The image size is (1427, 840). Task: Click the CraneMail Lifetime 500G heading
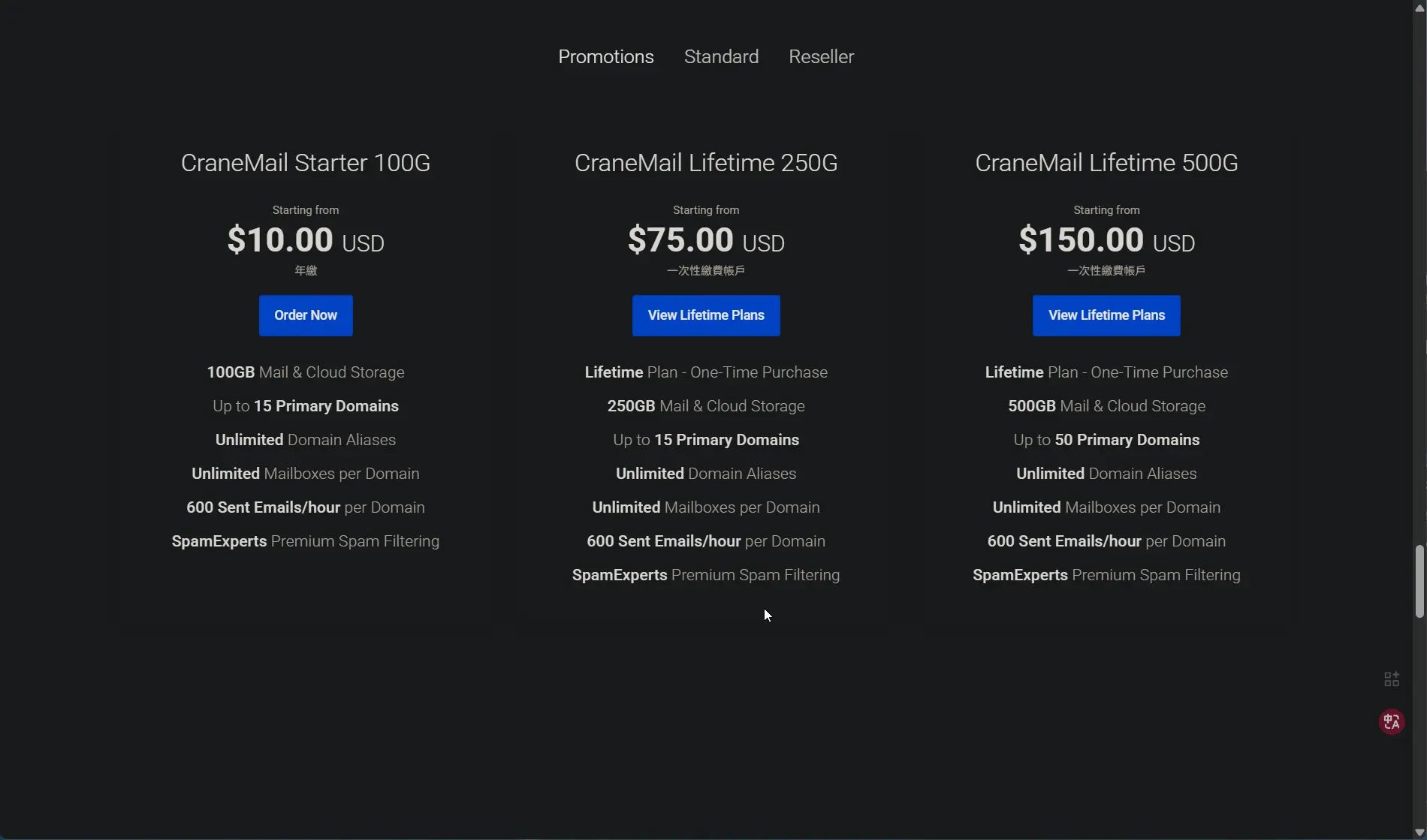(x=1106, y=163)
